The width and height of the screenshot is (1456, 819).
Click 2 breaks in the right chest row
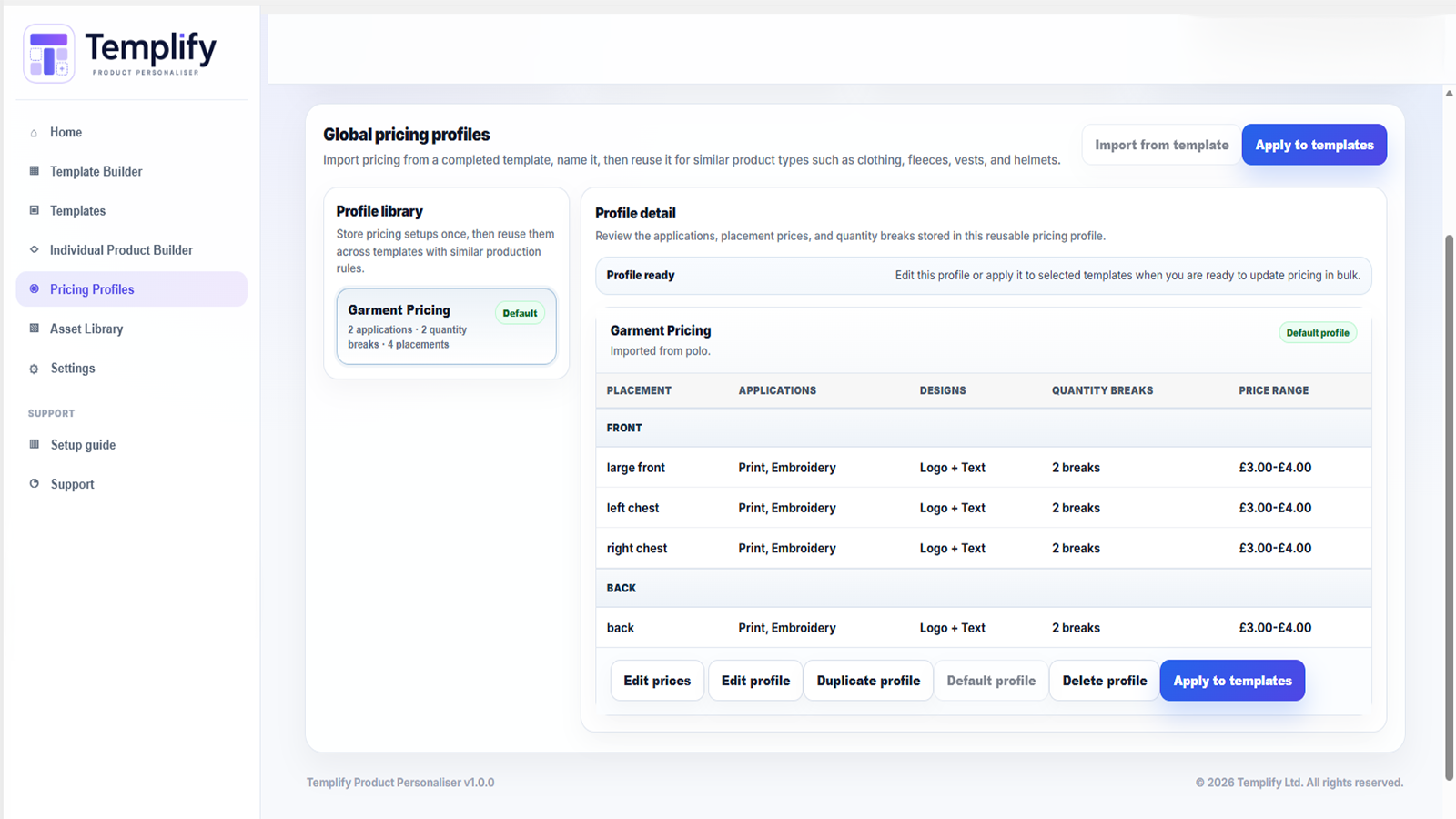tap(1076, 548)
